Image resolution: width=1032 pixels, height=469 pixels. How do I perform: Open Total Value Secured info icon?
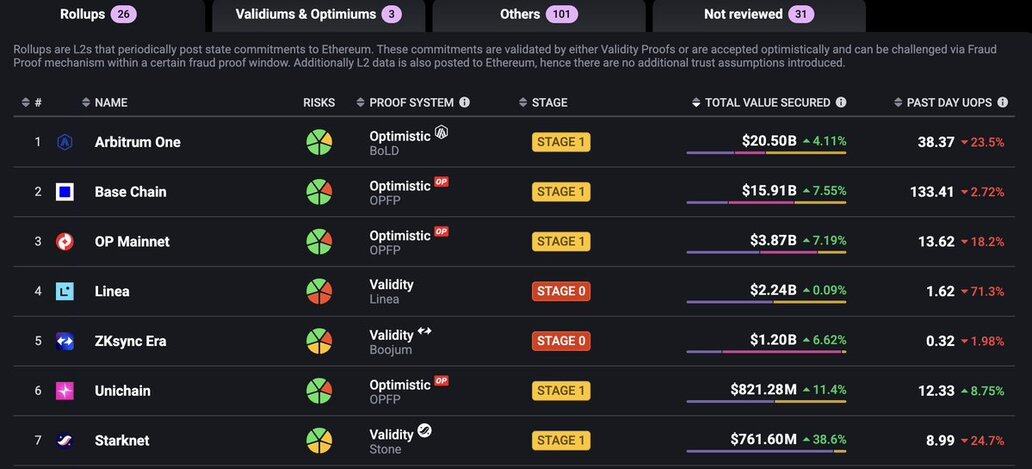click(841, 102)
